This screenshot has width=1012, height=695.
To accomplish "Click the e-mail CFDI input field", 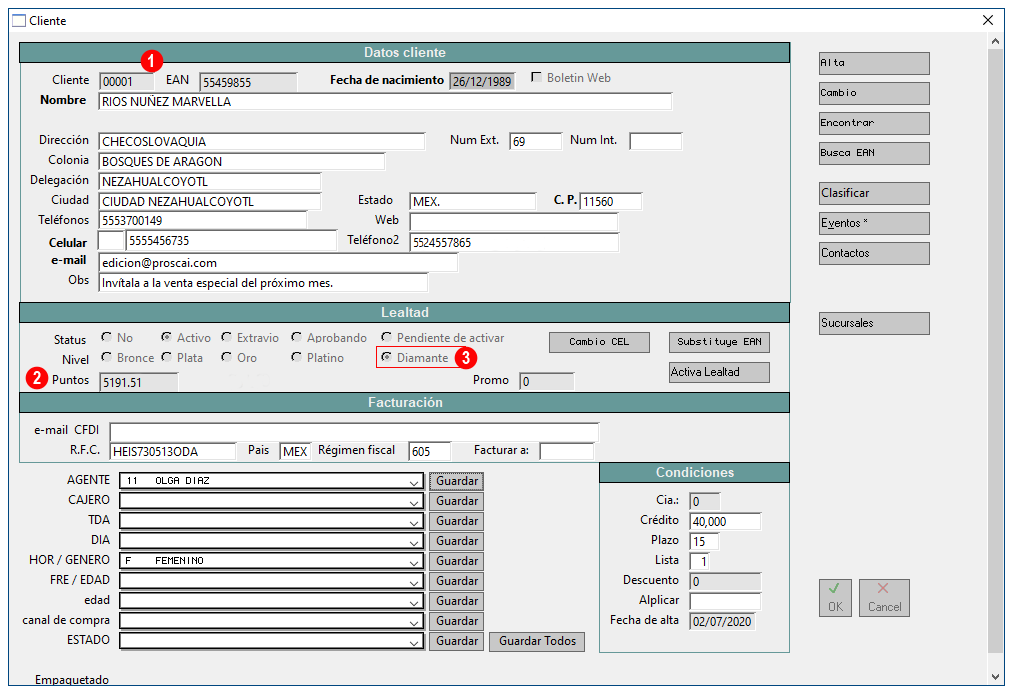I will point(354,432).
